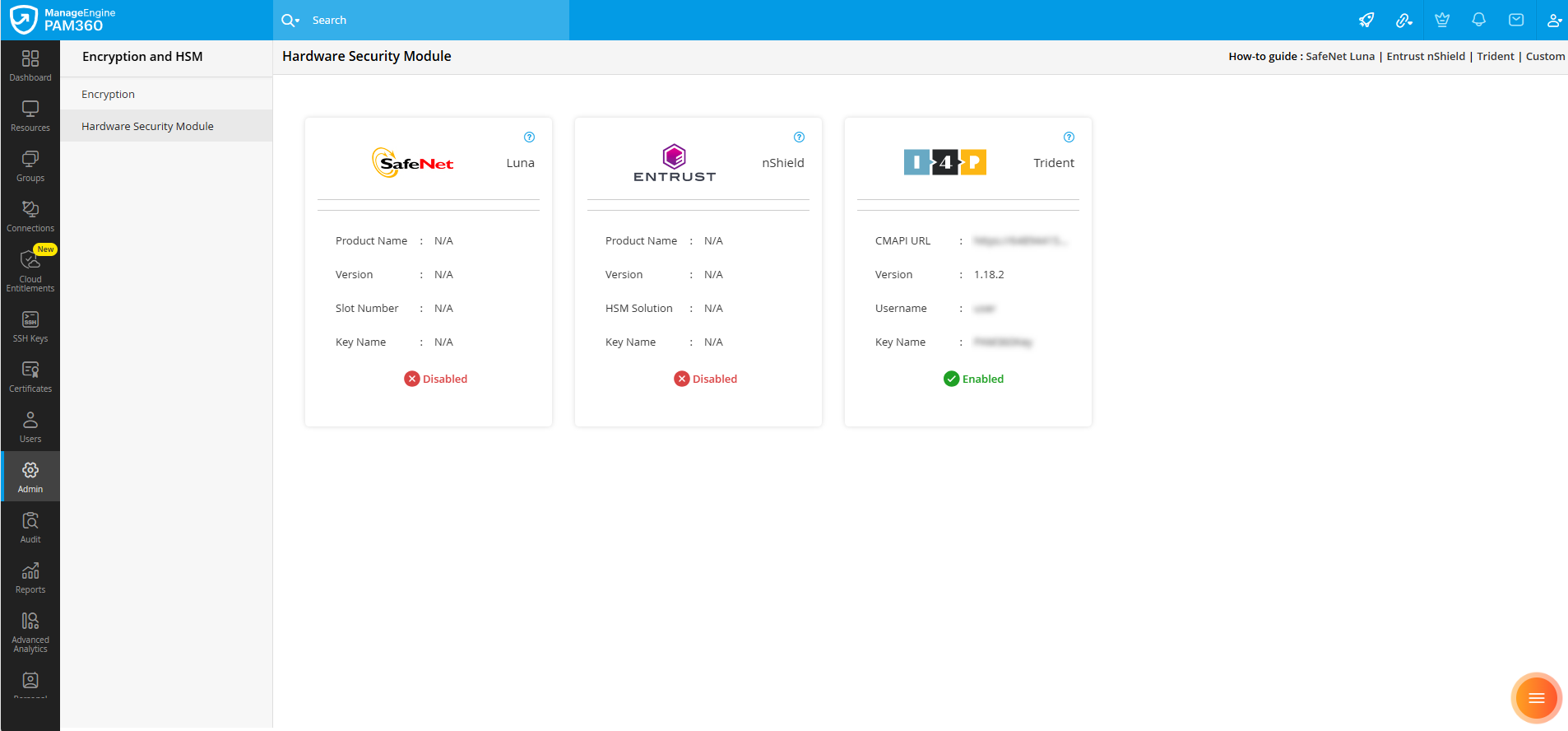Open SafeNet Luna how-to guide
1568x731 pixels.
click(1340, 57)
